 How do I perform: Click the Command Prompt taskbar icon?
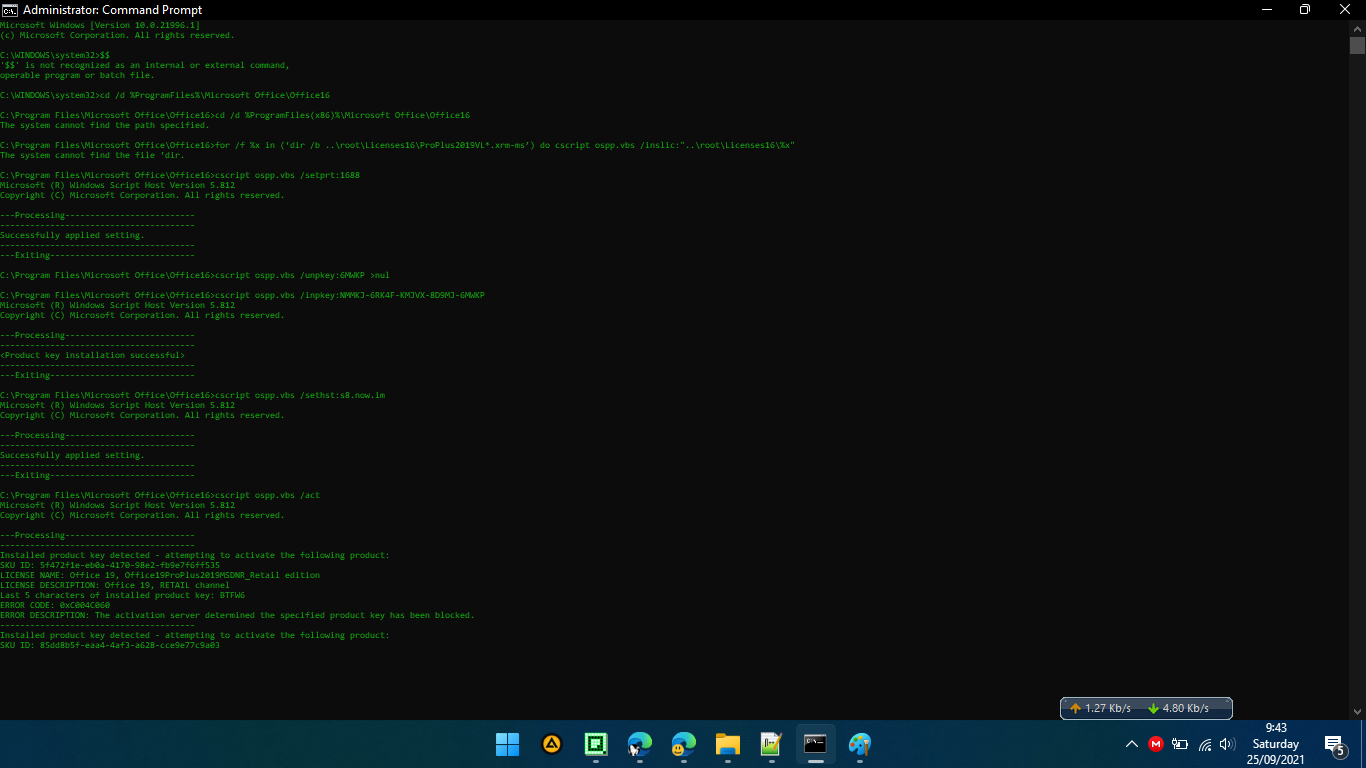tap(815, 744)
